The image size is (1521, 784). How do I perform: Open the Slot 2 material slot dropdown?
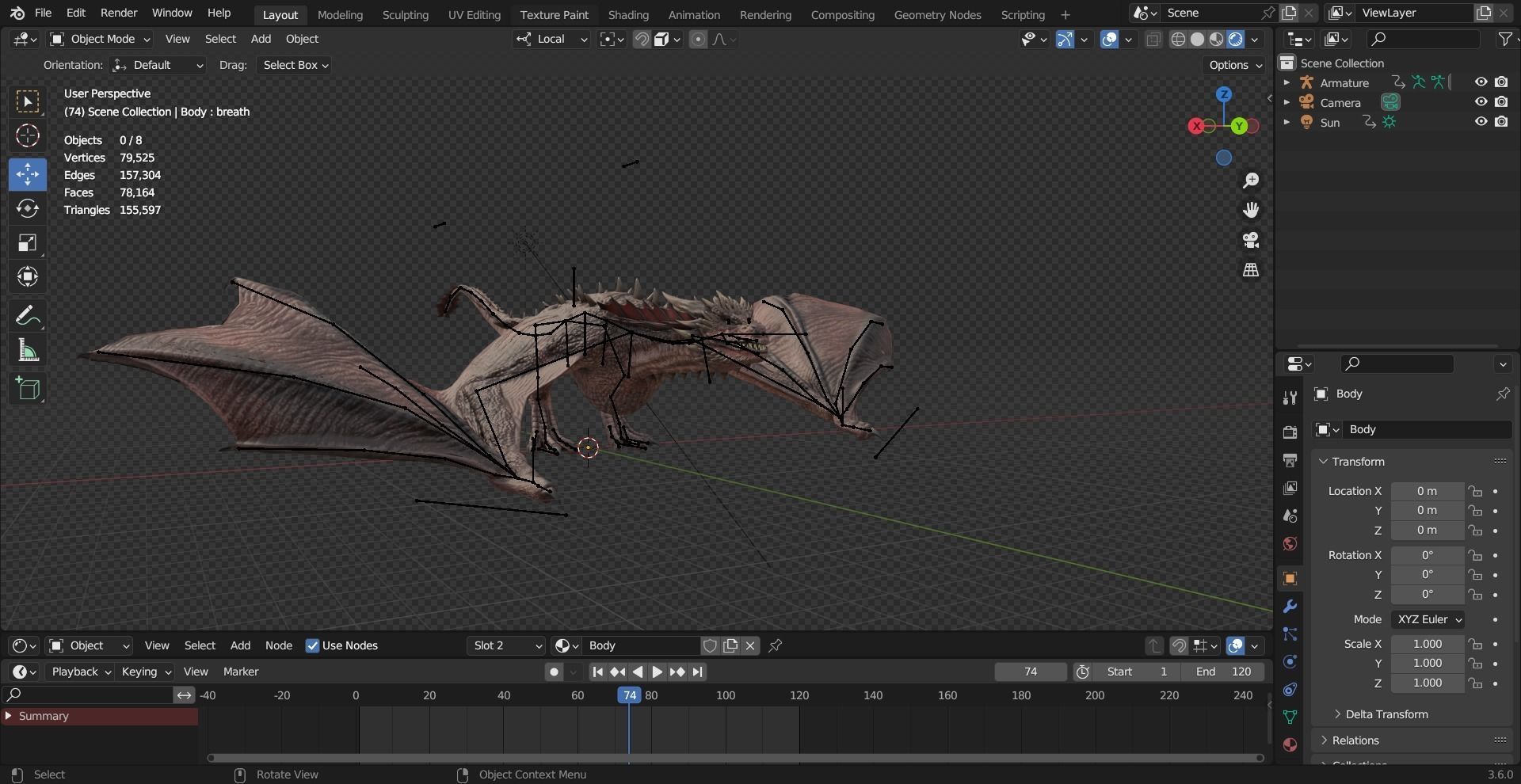click(x=507, y=645)
